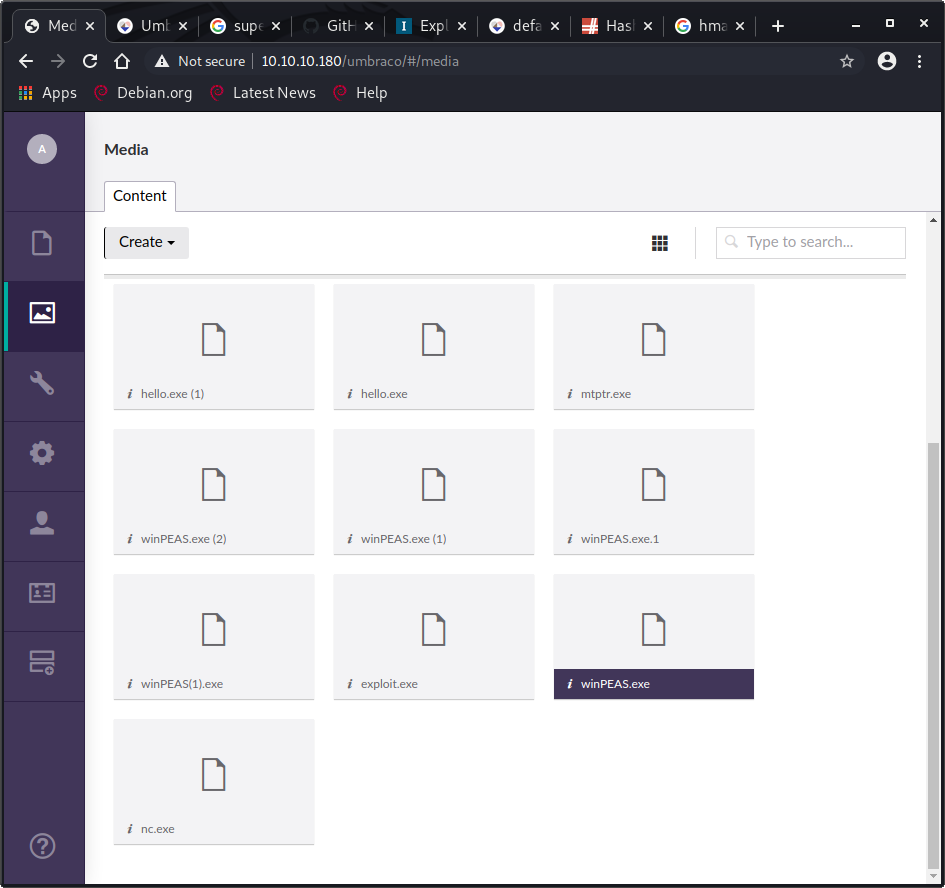Select the Content tab

click(x=140, y=196)
